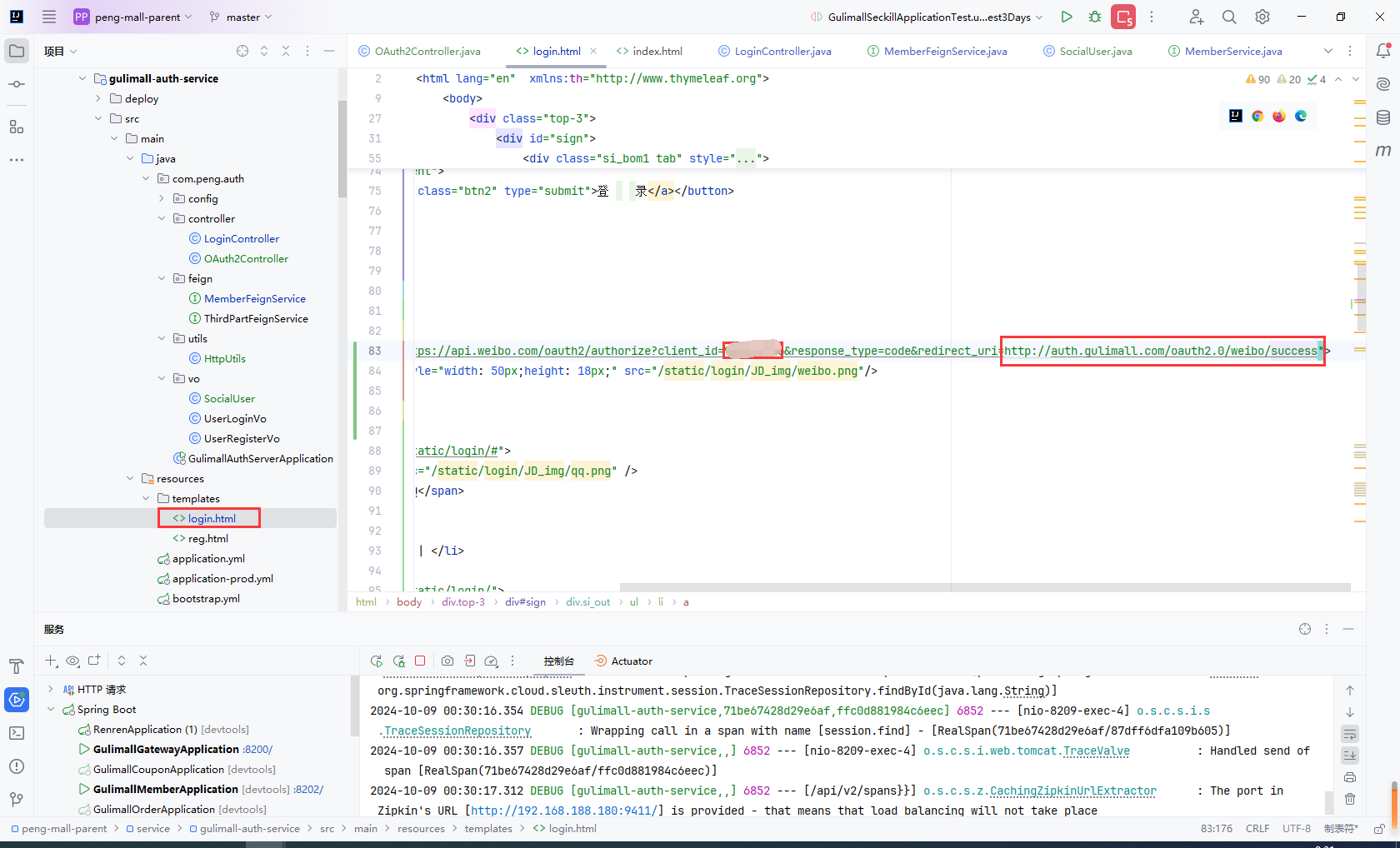Click div#sign in the breadcrumb bar
The width and height of the screenshot is (1400, 848).
[x=525, y=601]
